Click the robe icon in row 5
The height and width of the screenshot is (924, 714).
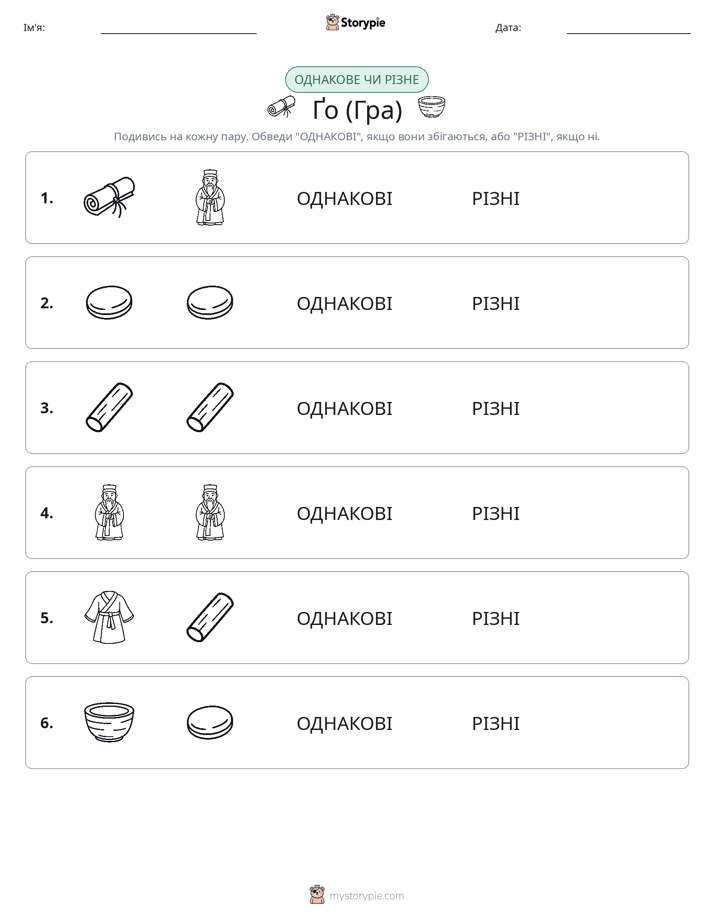tap(109, 618)
